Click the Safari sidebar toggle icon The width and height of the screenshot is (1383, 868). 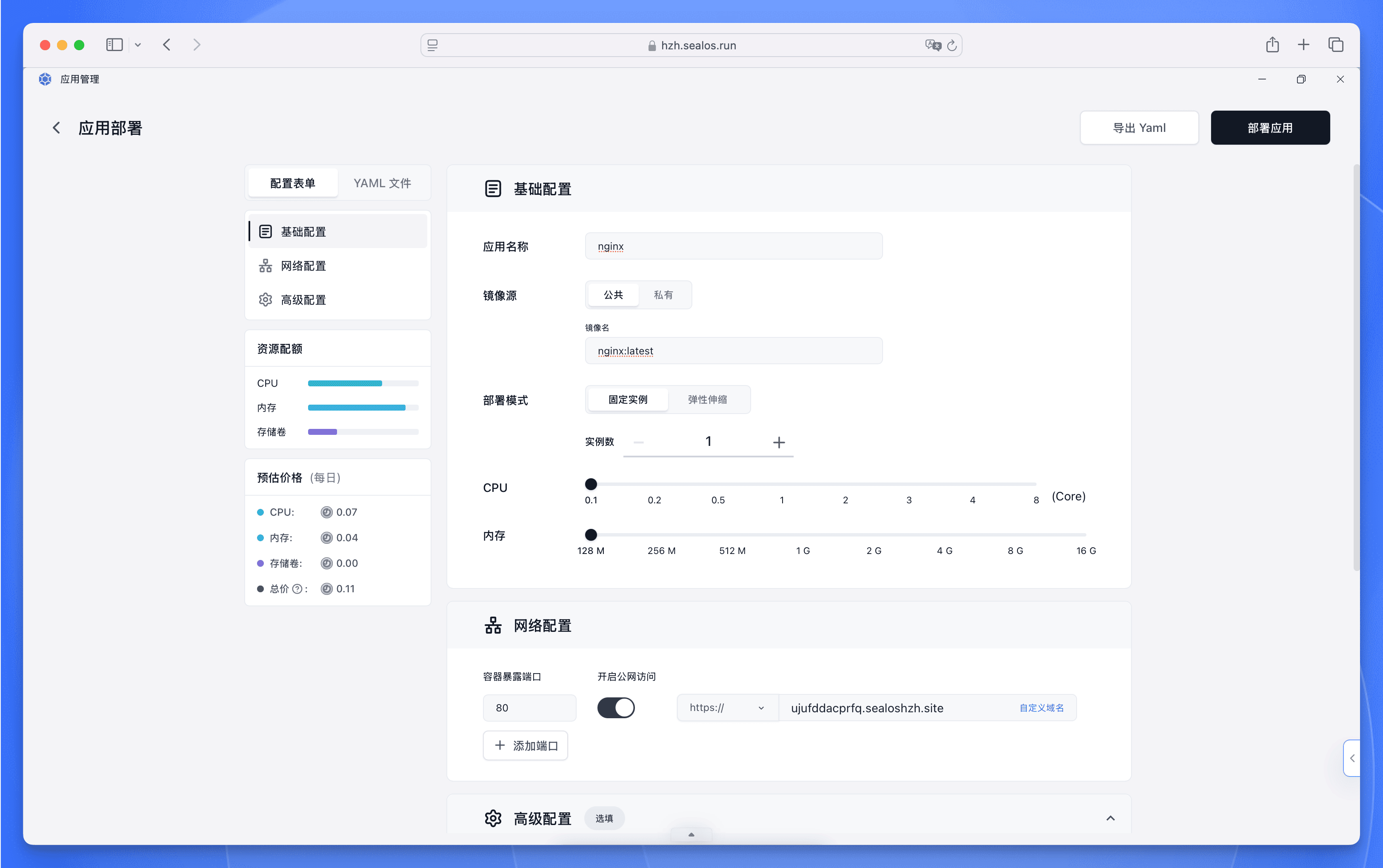[114, 45]
